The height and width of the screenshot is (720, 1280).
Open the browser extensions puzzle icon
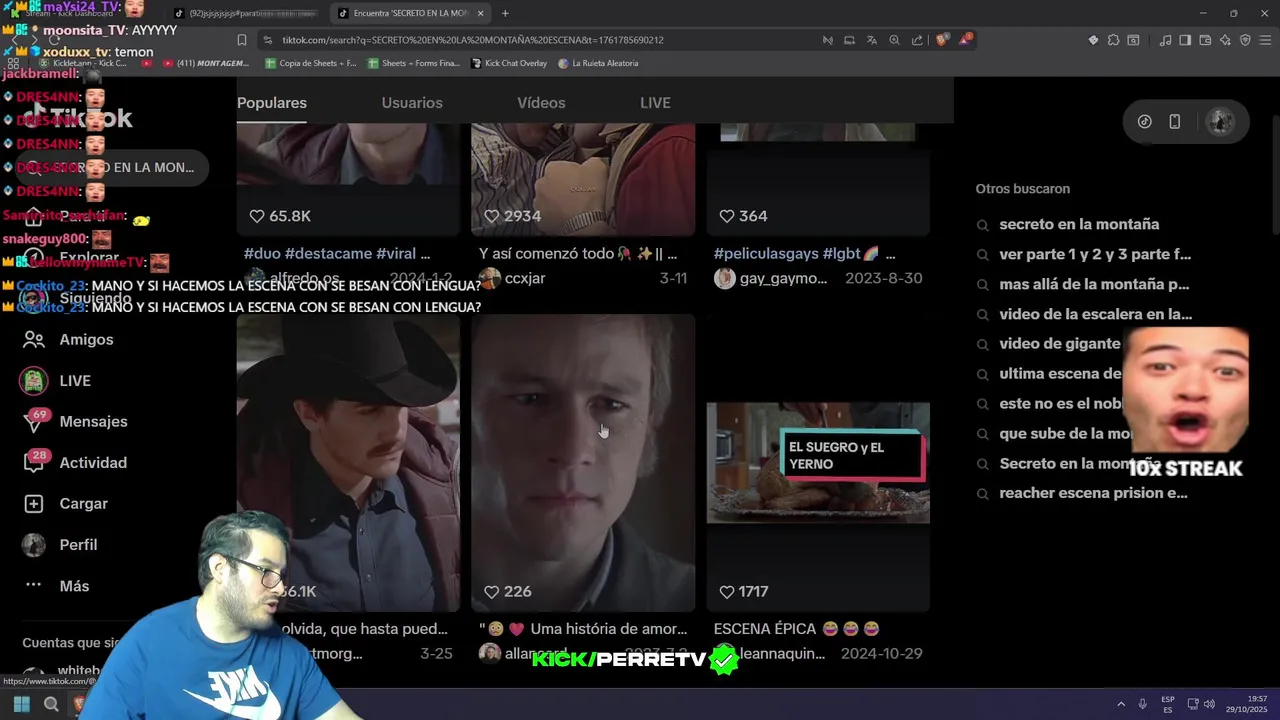coord(1113,40)
